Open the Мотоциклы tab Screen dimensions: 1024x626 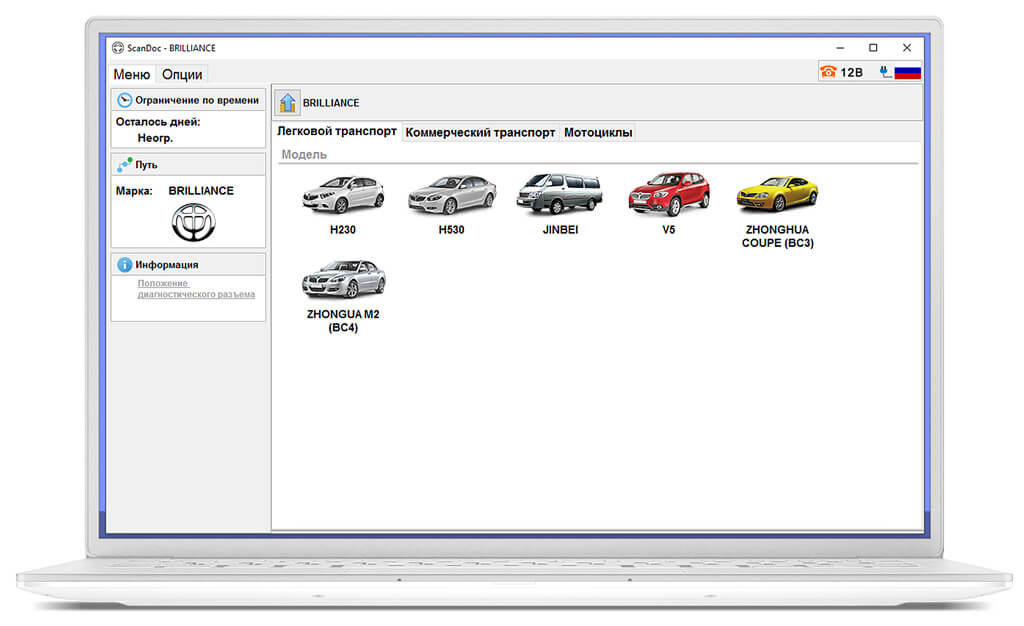(x=598, y=133)
